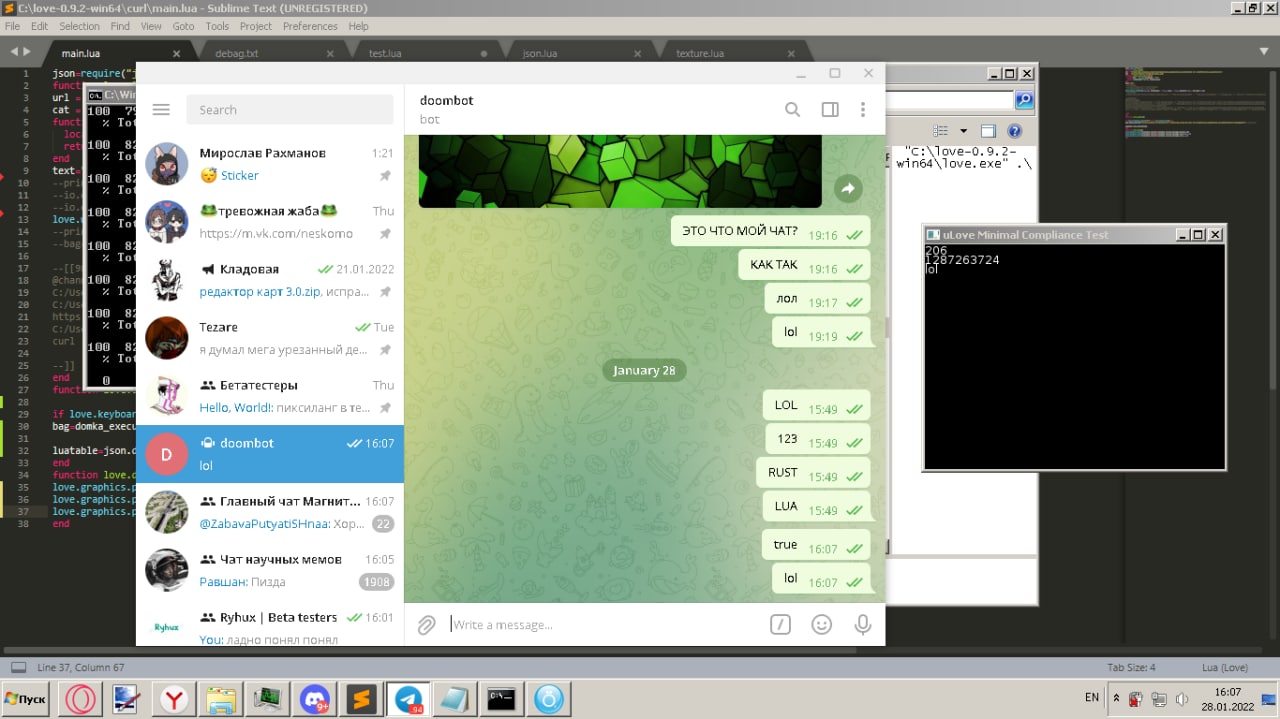The width and height of the screenshot is (1280, 719).
Task: Click the volume speaker tray icon
Action: tap(1182, 699)
